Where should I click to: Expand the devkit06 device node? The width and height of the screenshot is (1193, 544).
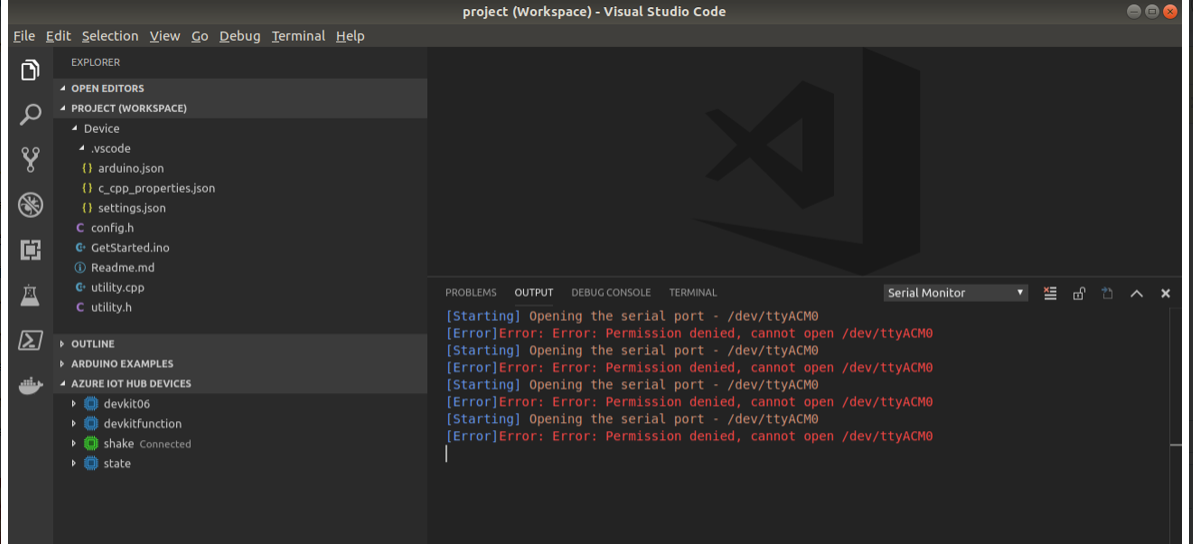(x=74, y=404)
